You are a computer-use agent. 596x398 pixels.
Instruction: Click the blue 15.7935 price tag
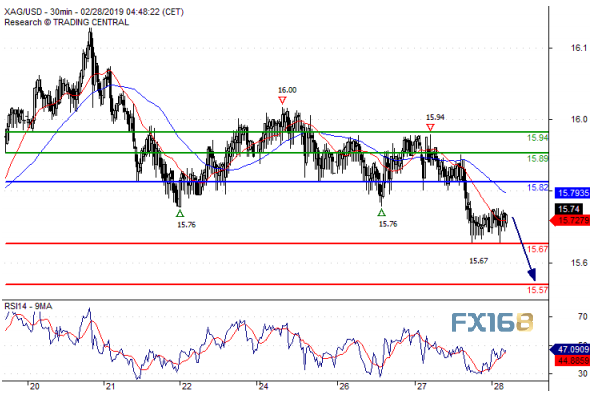[x=573, y=193]
